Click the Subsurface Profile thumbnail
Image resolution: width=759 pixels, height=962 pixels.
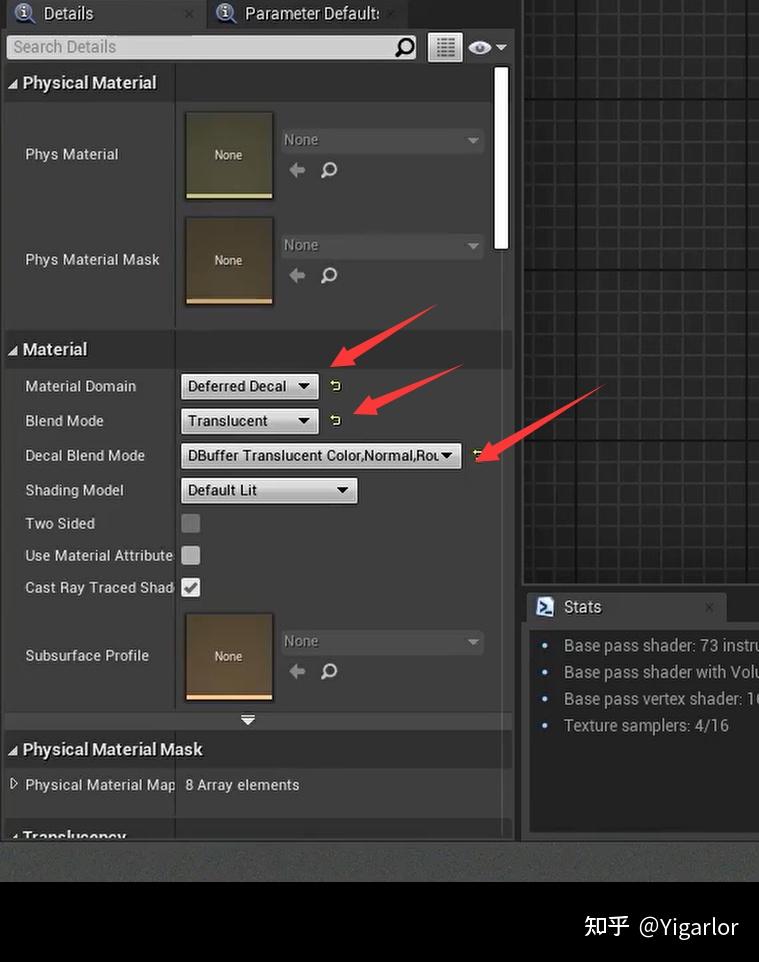pyautogui.click(x=229, y=656)
